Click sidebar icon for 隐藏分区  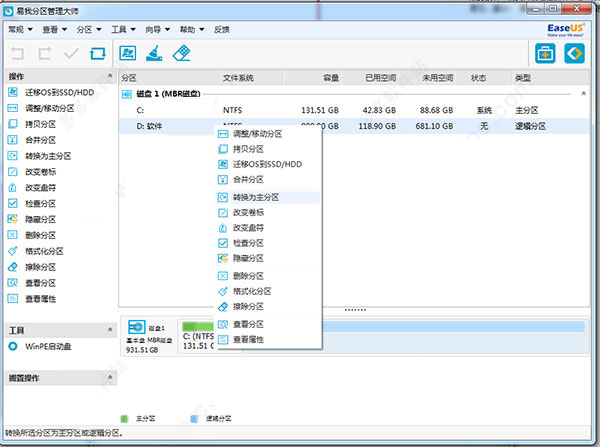click(x=13, y=219)
